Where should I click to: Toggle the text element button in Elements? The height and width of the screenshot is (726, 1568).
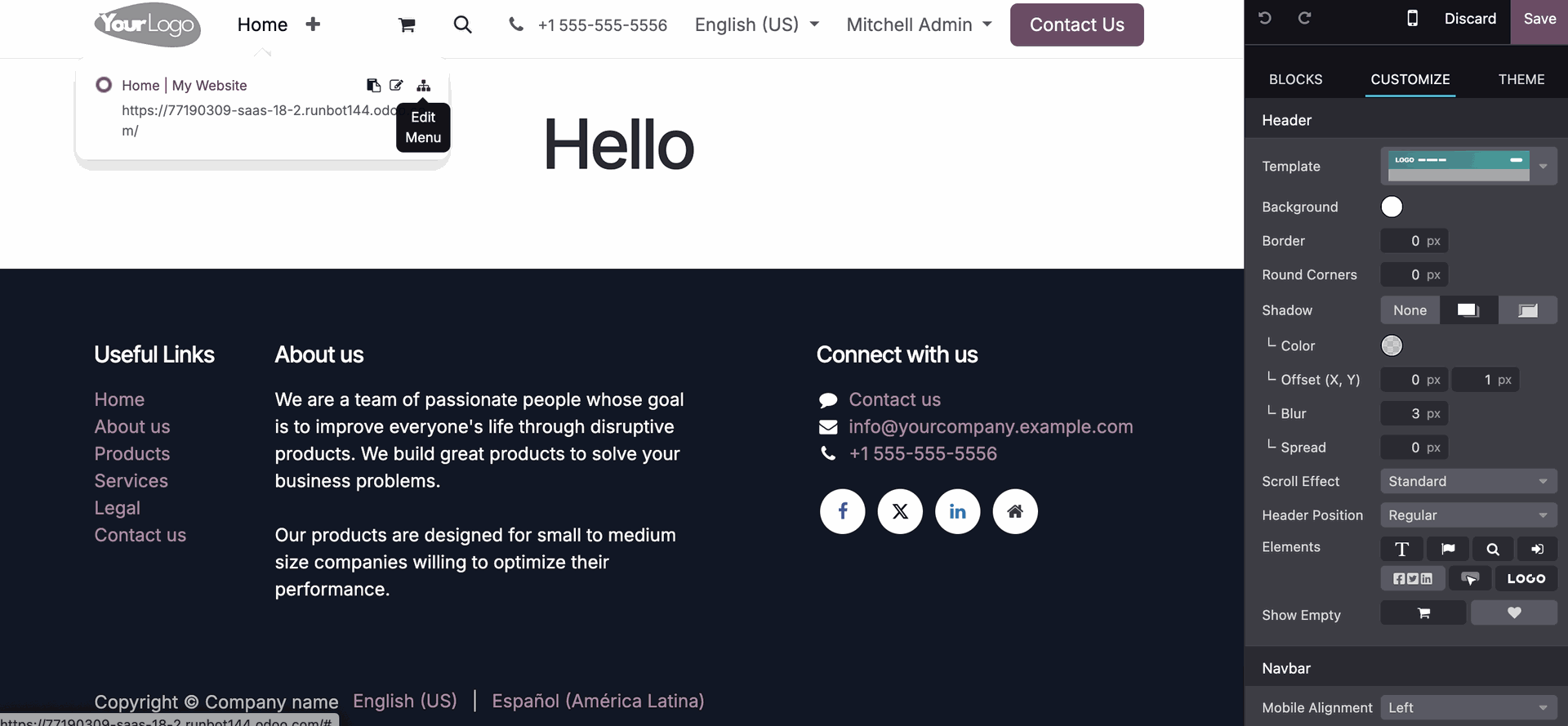click(x=1402, y=549)
